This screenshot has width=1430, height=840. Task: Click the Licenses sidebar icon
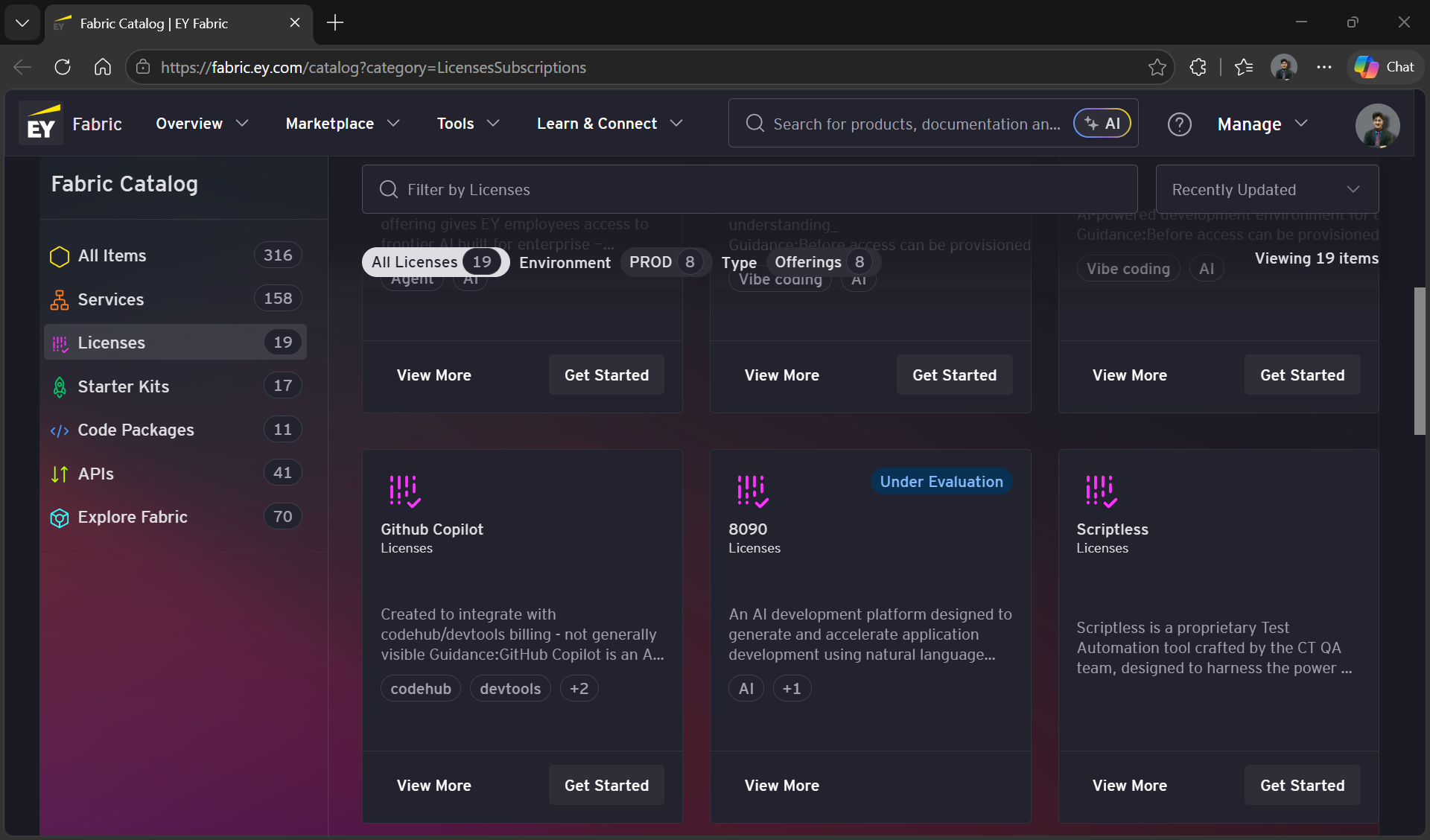[60, 343]
